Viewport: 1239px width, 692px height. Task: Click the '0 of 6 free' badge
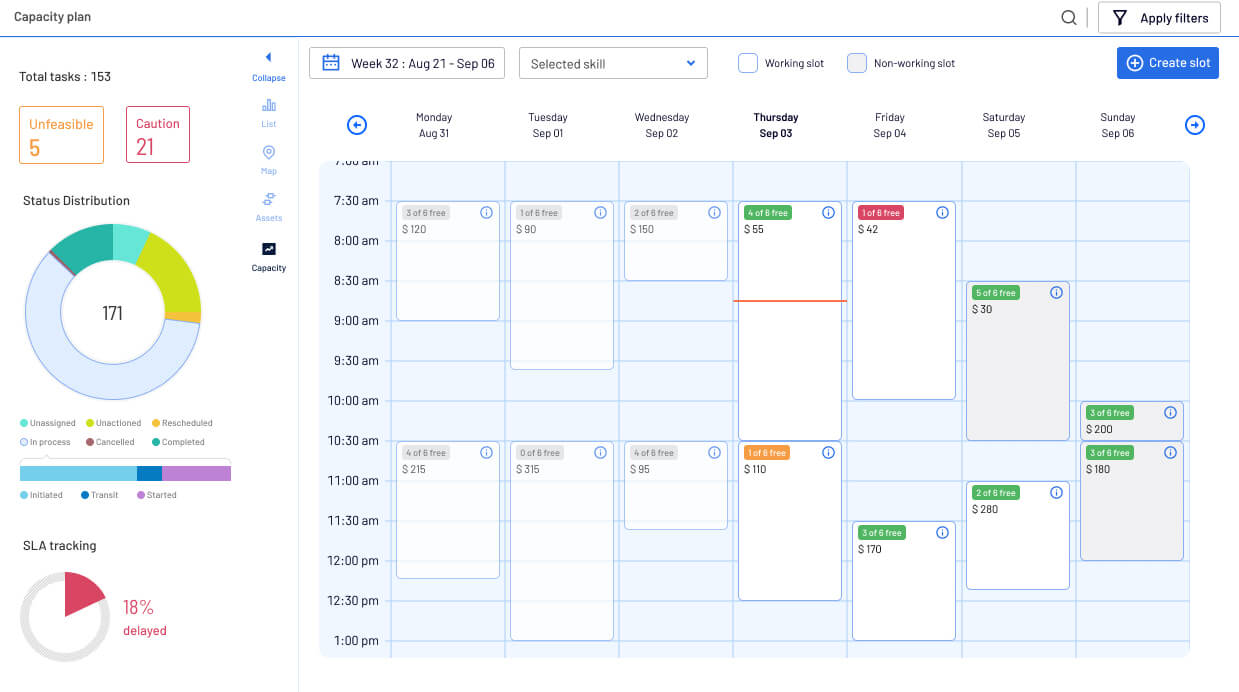coord(539,453)
